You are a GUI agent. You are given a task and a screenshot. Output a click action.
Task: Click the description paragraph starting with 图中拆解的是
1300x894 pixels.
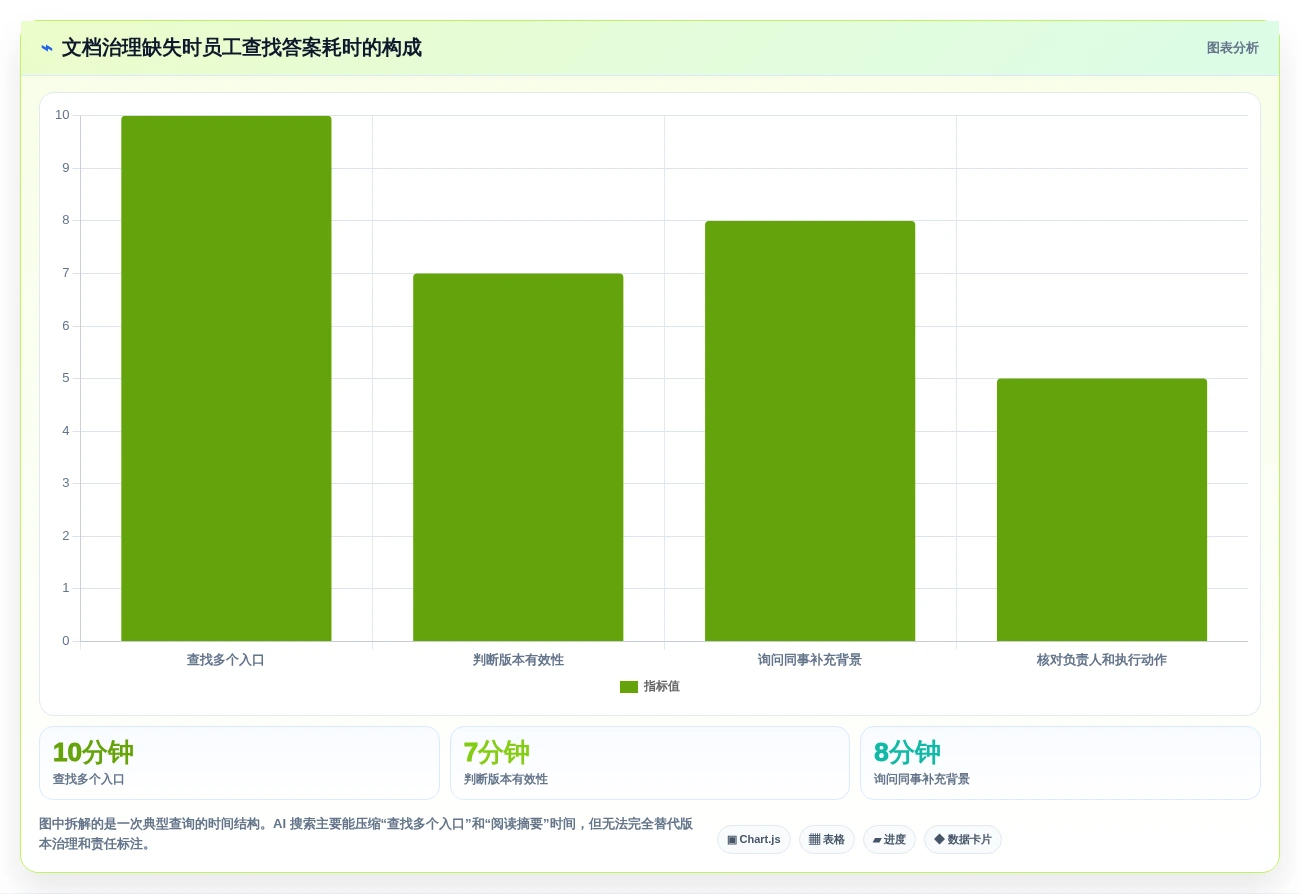click(x=366, y=834)
